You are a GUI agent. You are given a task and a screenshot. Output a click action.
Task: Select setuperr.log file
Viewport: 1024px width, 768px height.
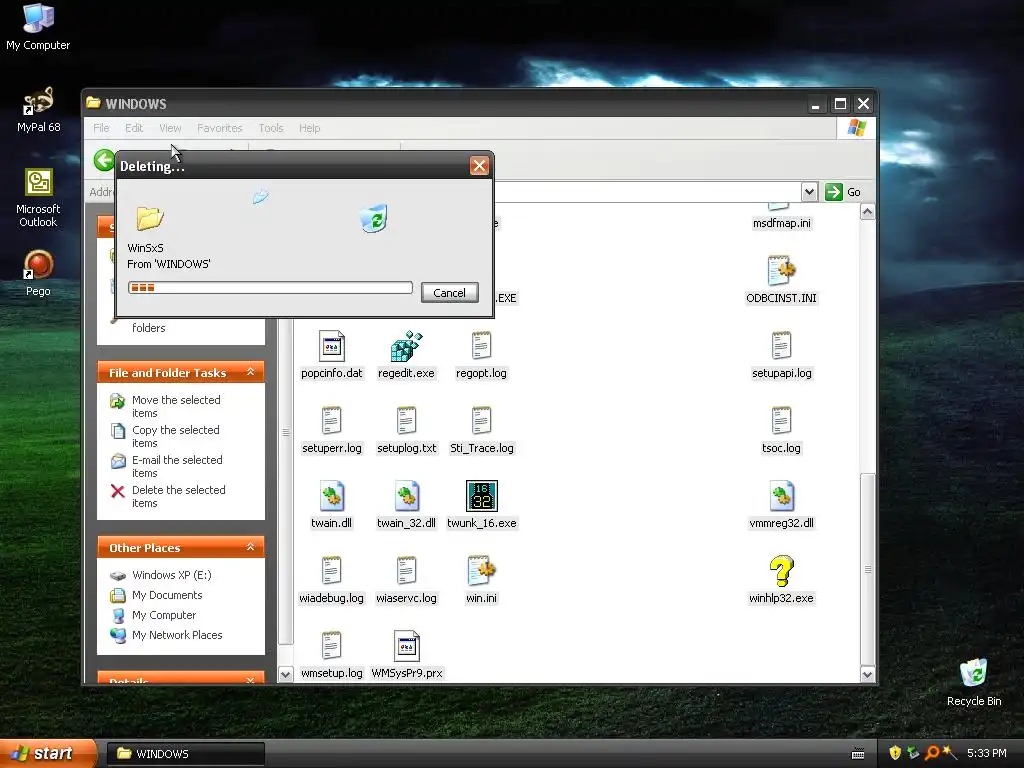click(332, 430)
